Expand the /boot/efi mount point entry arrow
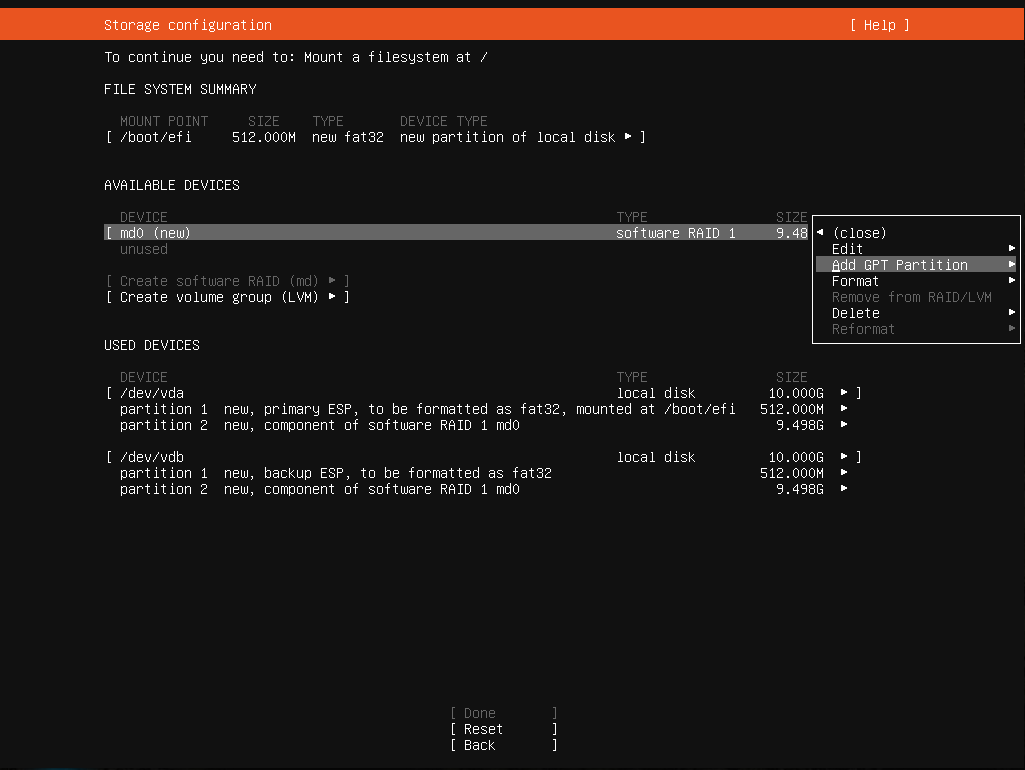 628,137
